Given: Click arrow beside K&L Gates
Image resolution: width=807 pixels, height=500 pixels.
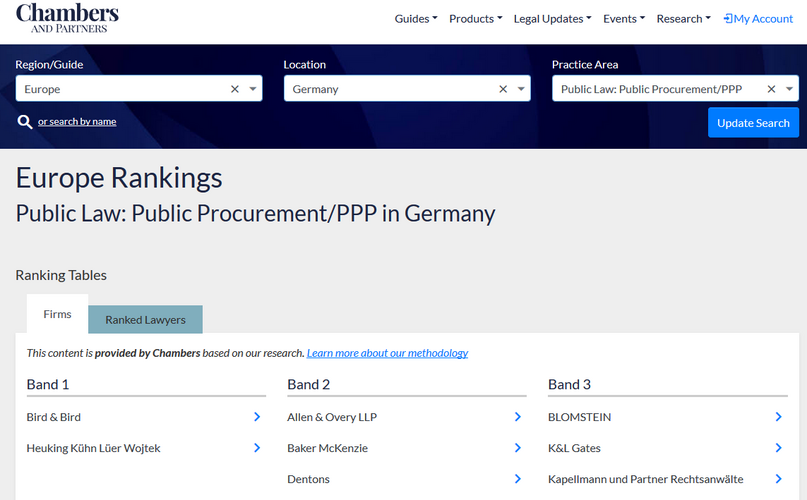Looking at the screenshot, I should point(778,448).
